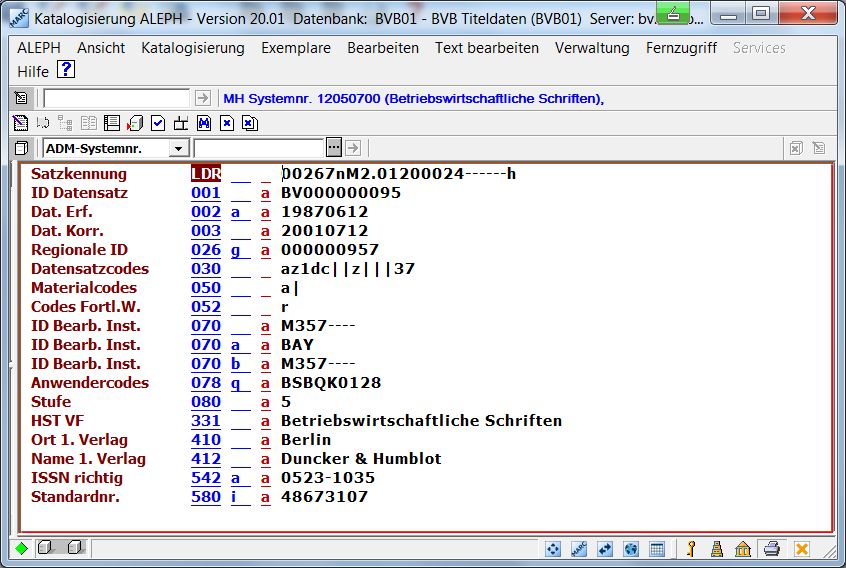This screenshot has height=568, width=846.
Task: Click the printer icon in status bar
Action: (x=771, y=549)
